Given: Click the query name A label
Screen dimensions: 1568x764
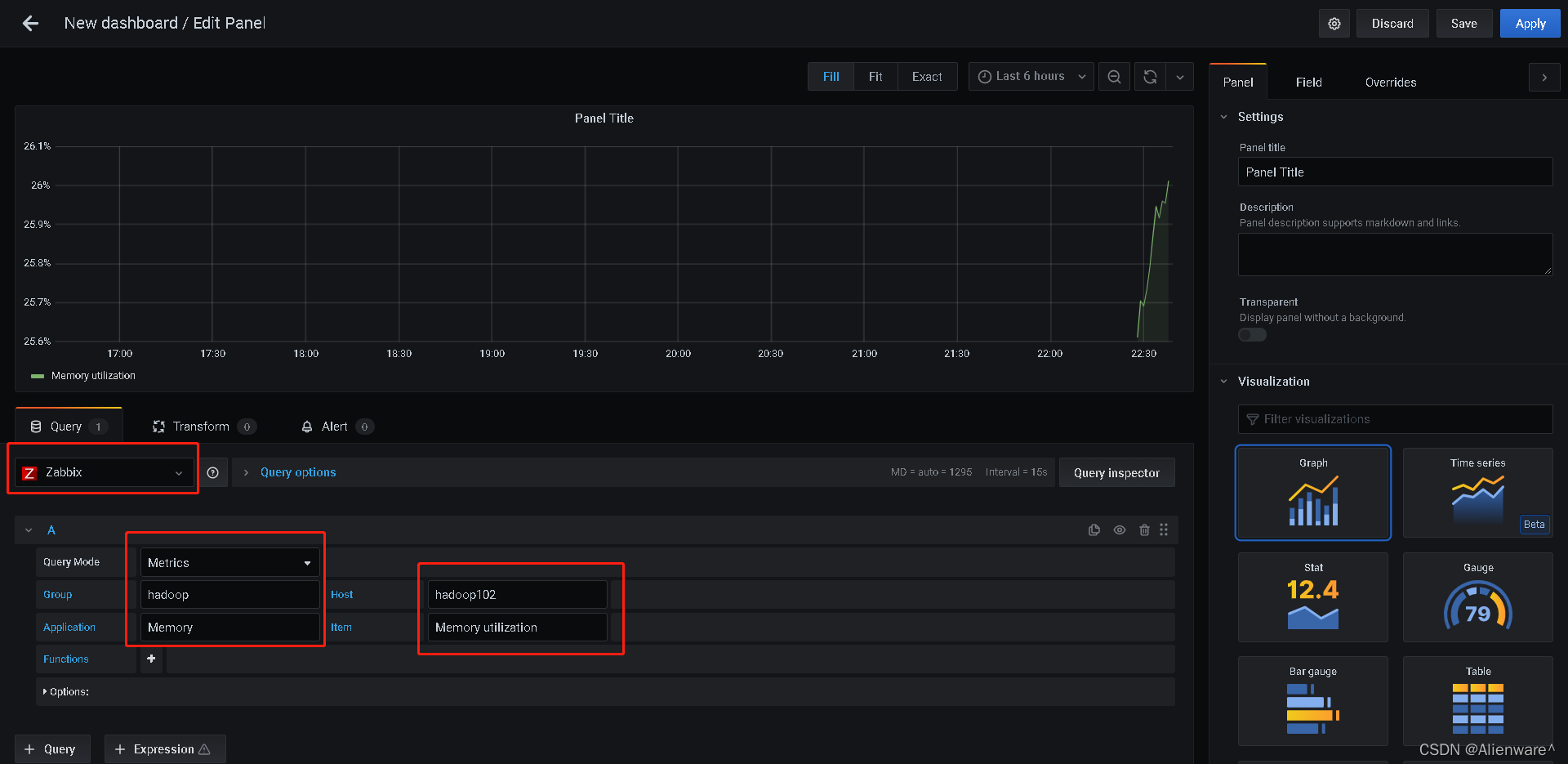Looking at the screenshot, I should [51, 530].
